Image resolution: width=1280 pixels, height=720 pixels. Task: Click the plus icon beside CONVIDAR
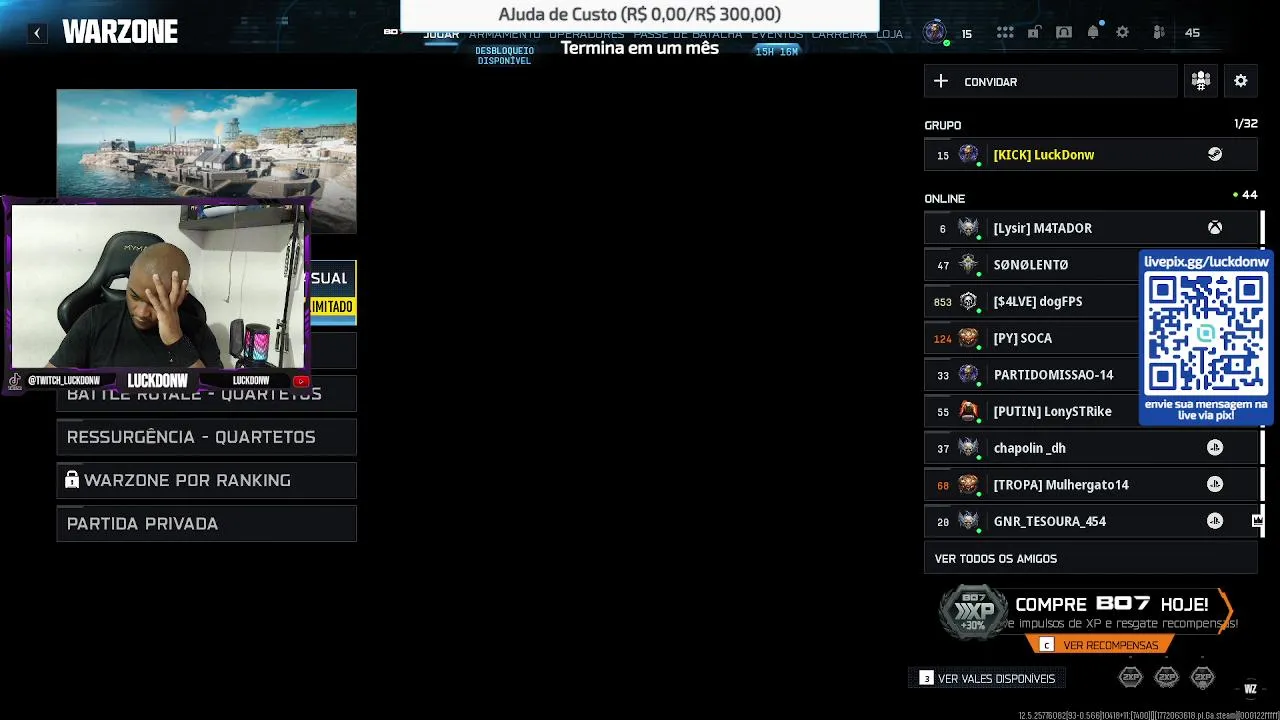tap(940, 81)
